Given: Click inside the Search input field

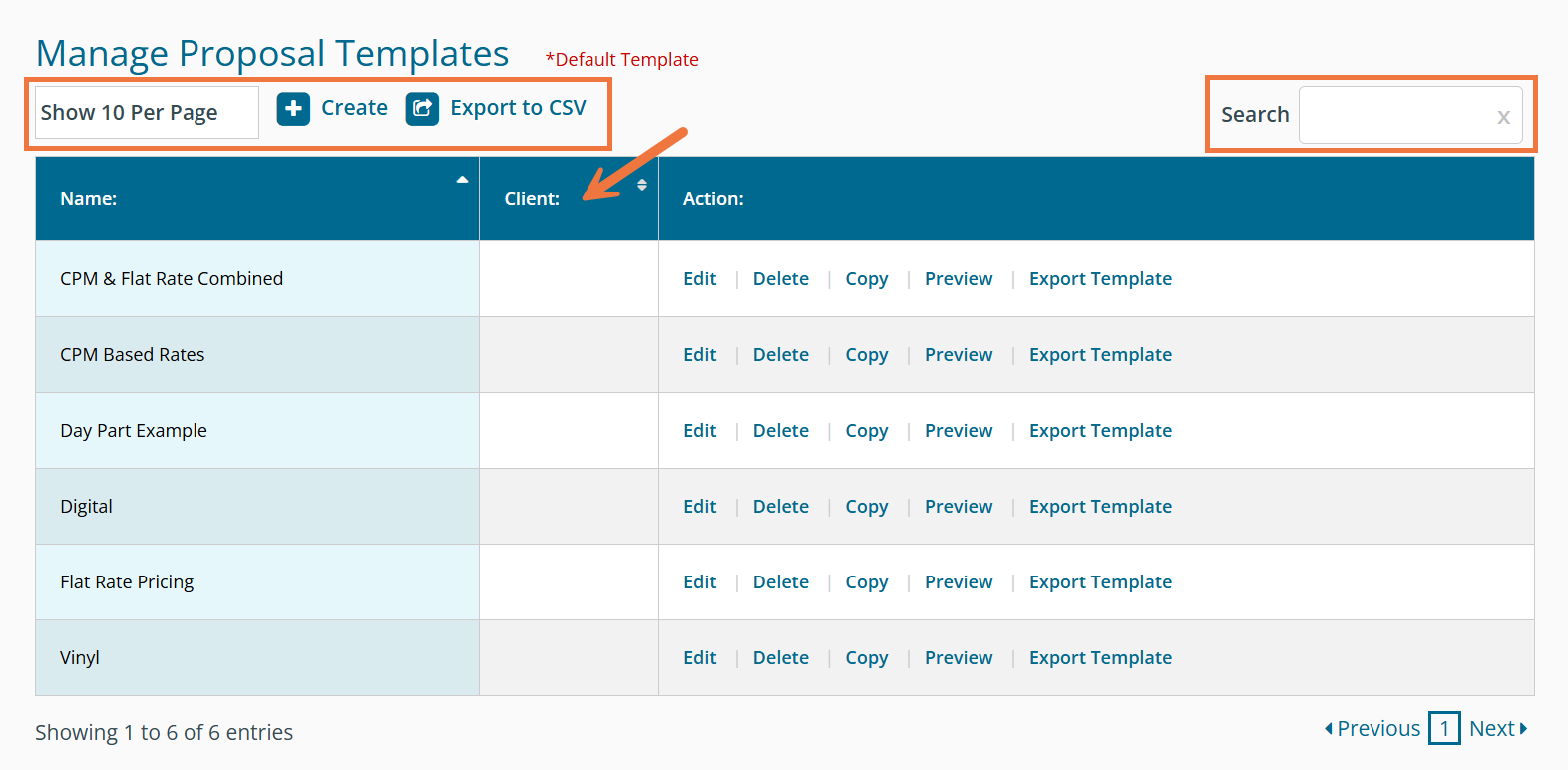Looking at the screenshot, I should coord(1396,116).
